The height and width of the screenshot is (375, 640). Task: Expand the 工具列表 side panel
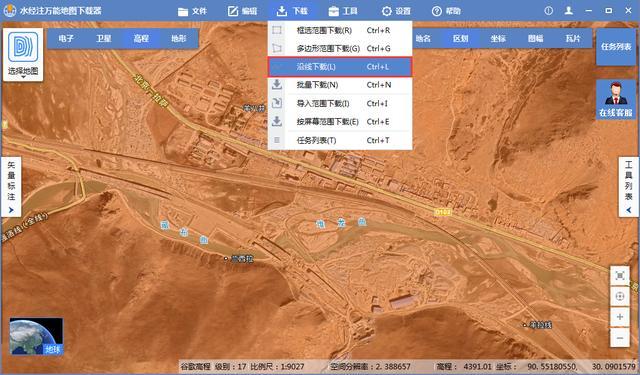[629, 187]
